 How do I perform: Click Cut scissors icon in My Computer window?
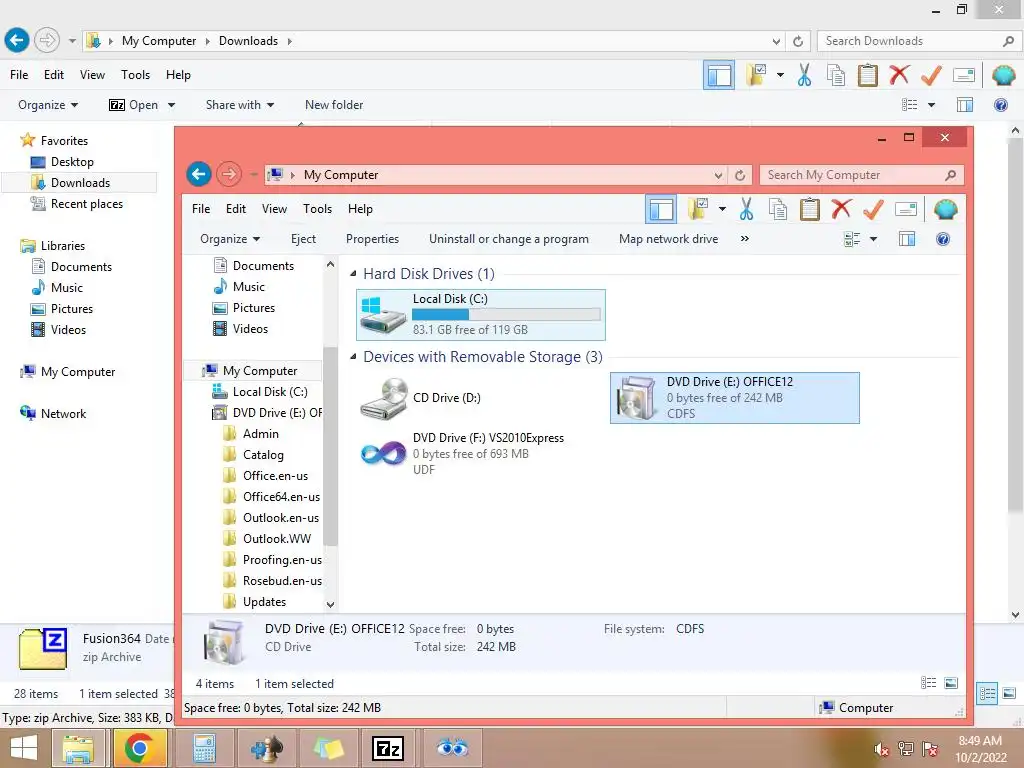(x=746, y=209)
